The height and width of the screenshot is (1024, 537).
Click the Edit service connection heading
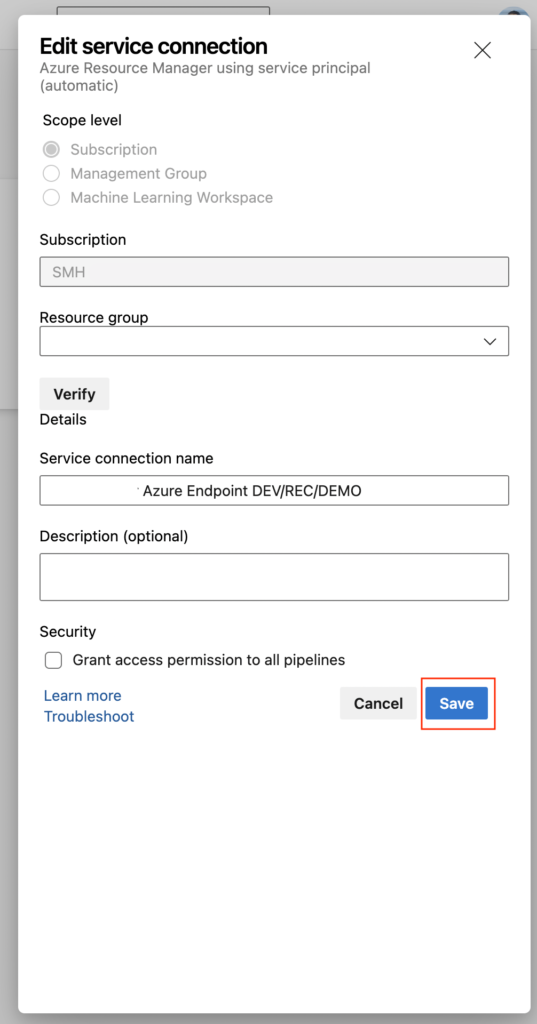[154, 46]
